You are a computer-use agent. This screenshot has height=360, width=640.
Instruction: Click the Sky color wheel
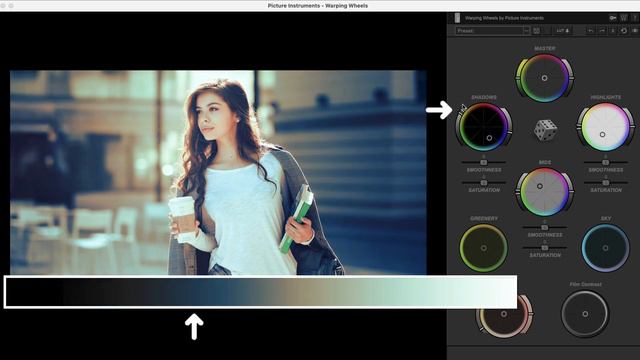coord(605,248)
